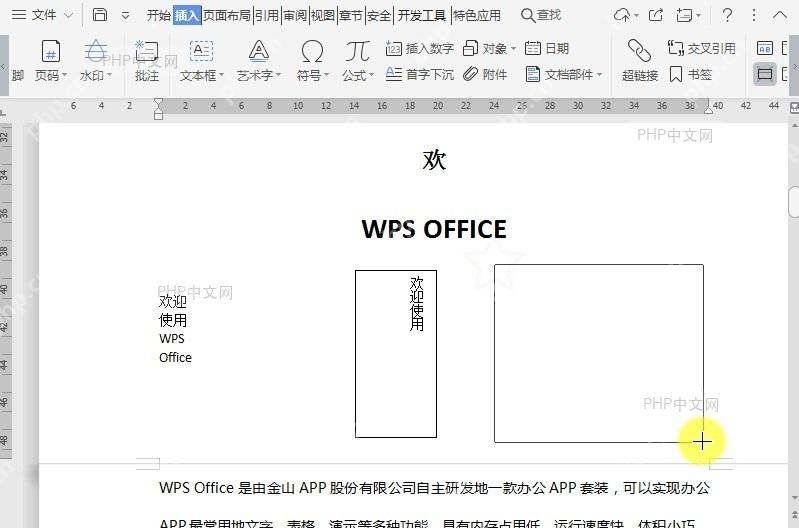Click the AB form field icon
799x528 pixels.
765,48
